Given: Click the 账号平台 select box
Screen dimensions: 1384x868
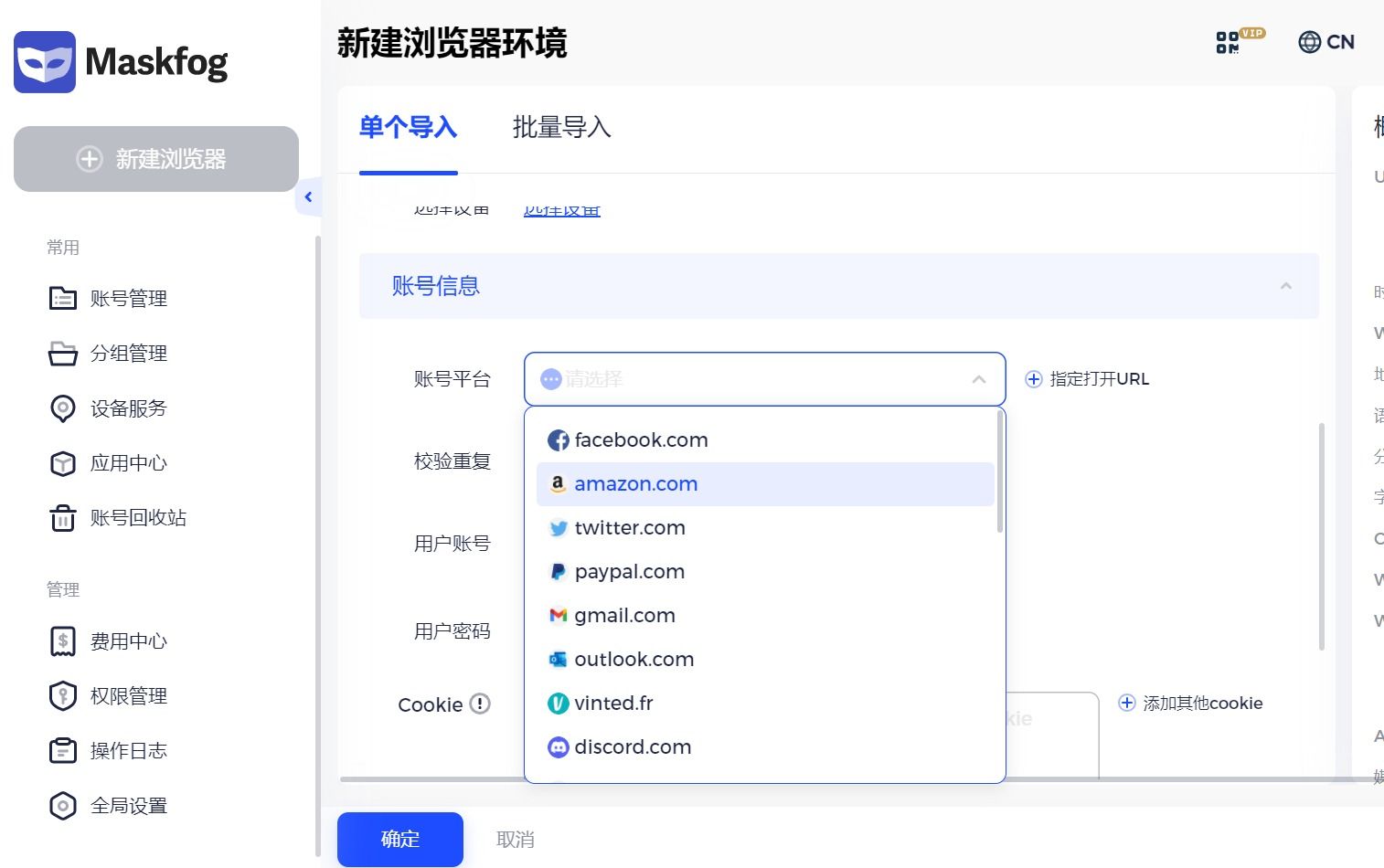Looking at the screenshot, I should pyautogui.click(x=765, y=379).
